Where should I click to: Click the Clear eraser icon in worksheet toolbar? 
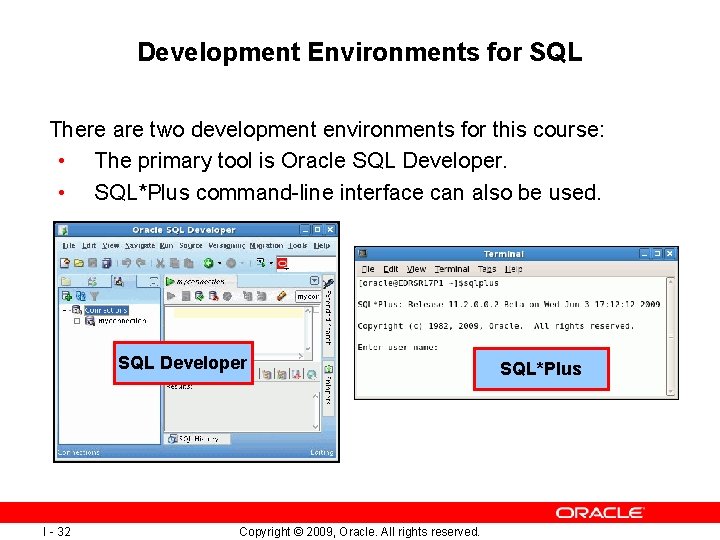281,296
